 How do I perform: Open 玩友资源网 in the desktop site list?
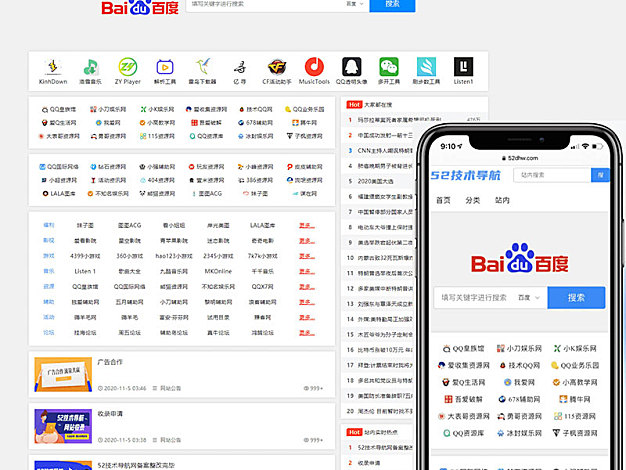coord(206,167)
